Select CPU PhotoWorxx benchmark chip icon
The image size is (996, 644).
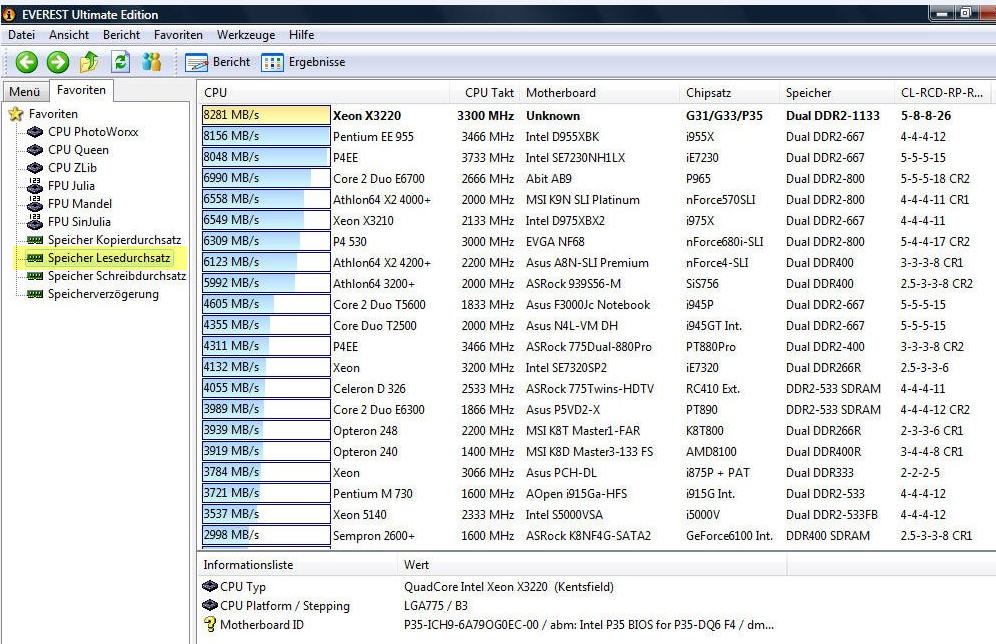pyautogui.click(x=35, y=132)
